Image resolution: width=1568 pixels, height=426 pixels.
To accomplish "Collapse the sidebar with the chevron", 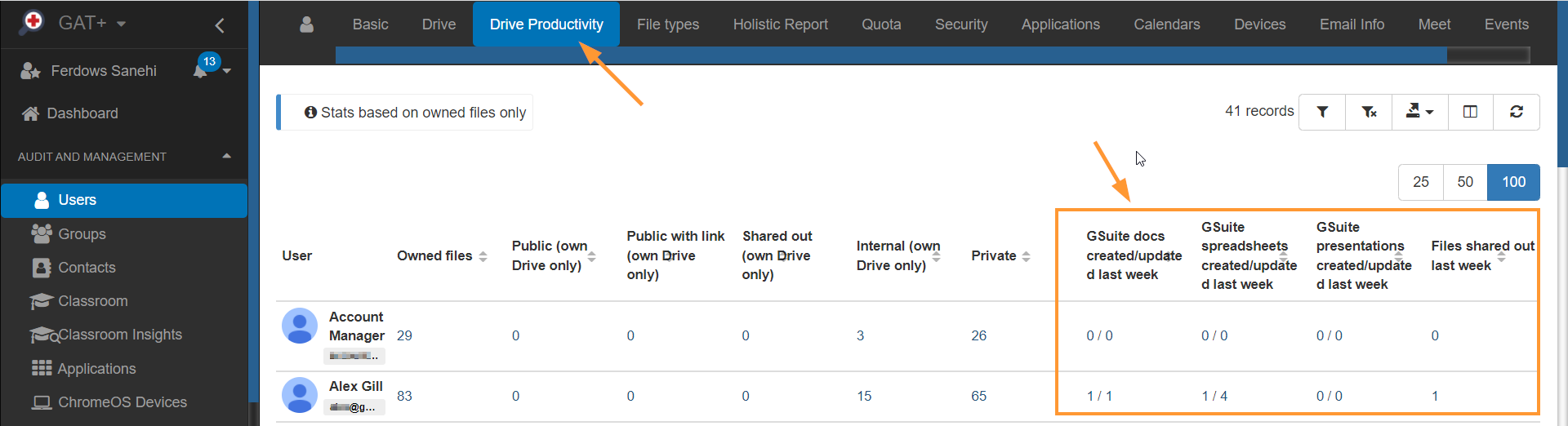I will pyautogui.click(x=220, y=25).
